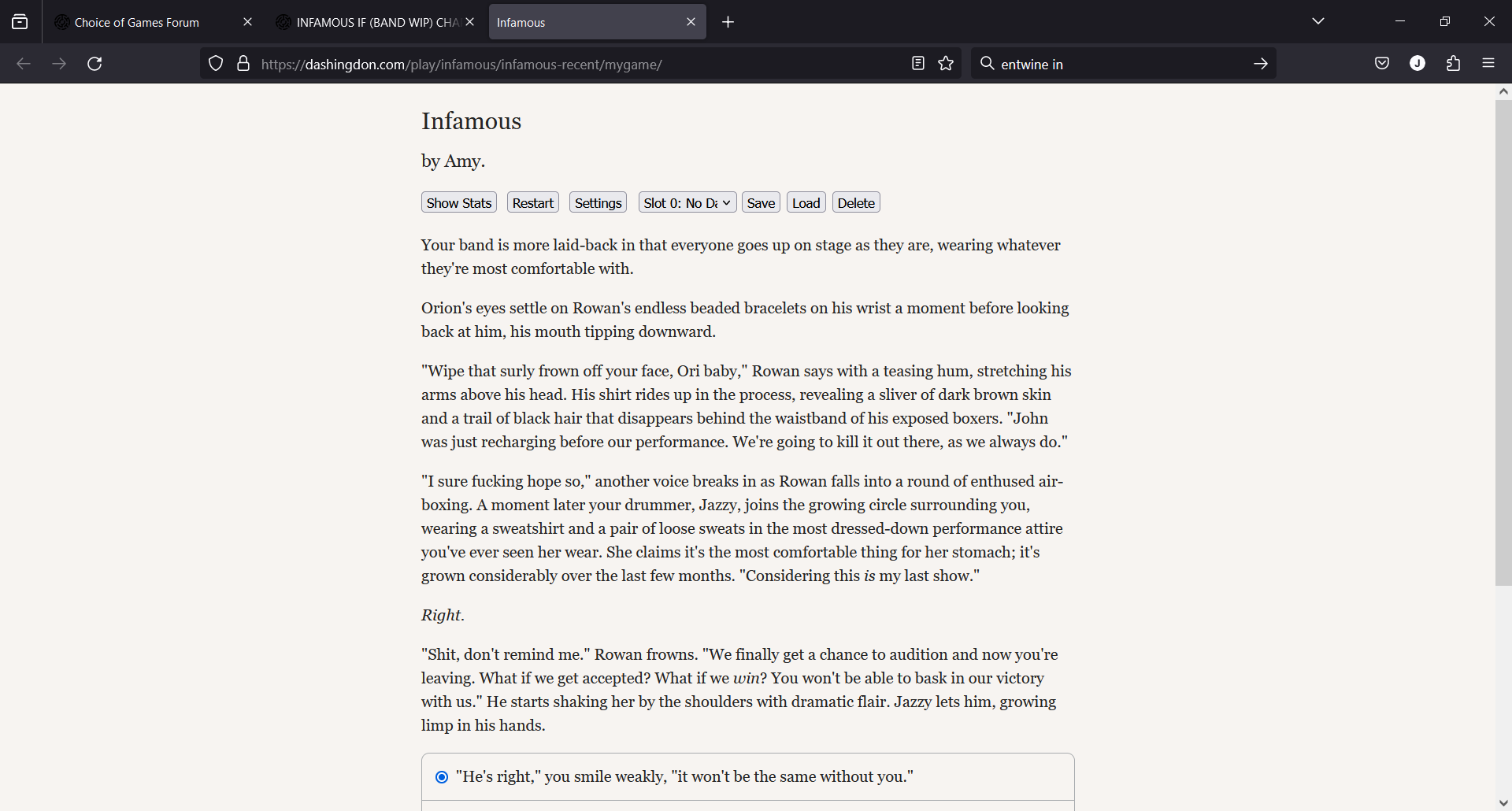This screenshot has height=811, width=1512.
Task: Open Firefox View tab list icon
Action: click(20, 22)
